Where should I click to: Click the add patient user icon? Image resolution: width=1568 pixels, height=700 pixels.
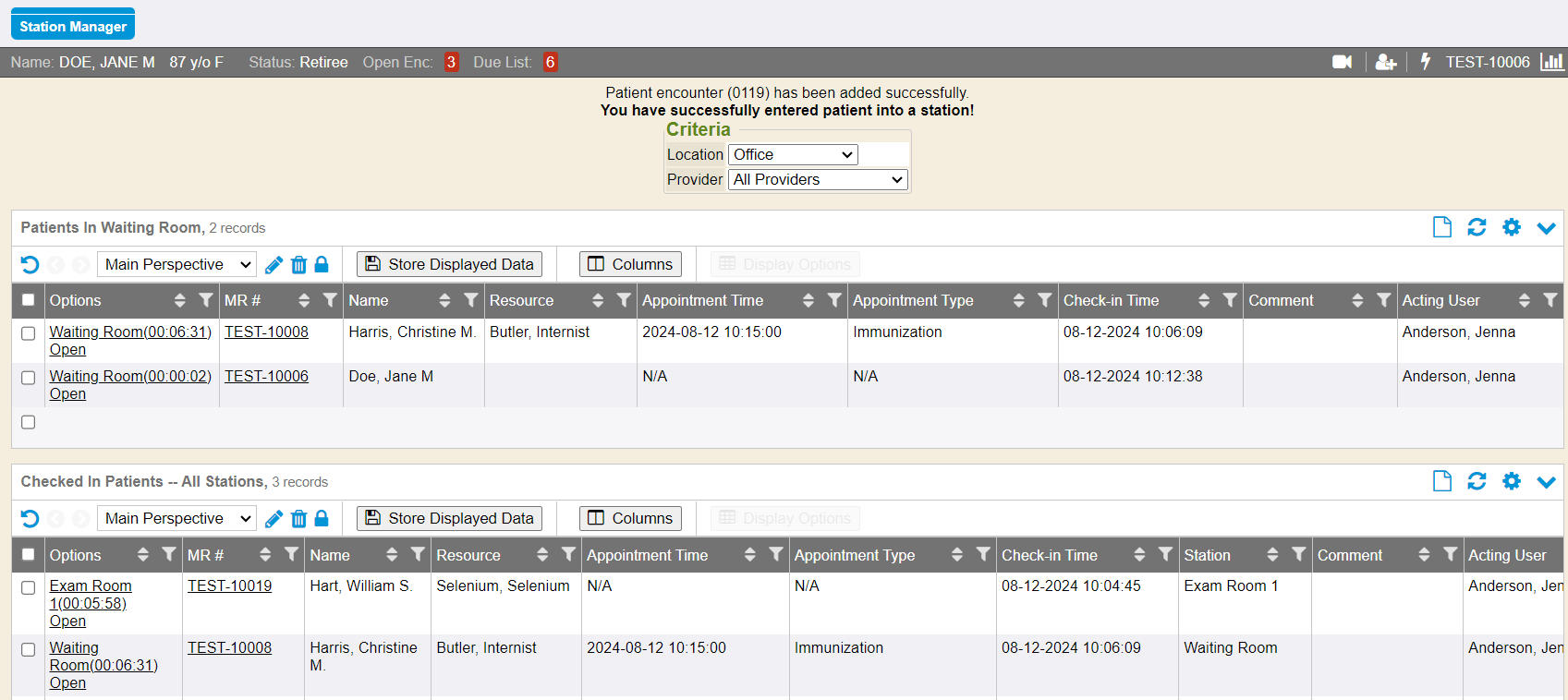pyautogui.click(x=1385, y=62)
